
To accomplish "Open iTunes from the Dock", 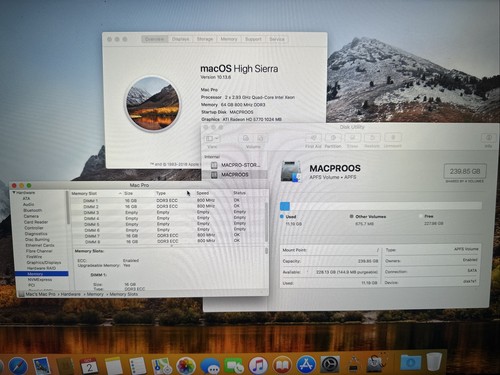I will click(258, 365).
